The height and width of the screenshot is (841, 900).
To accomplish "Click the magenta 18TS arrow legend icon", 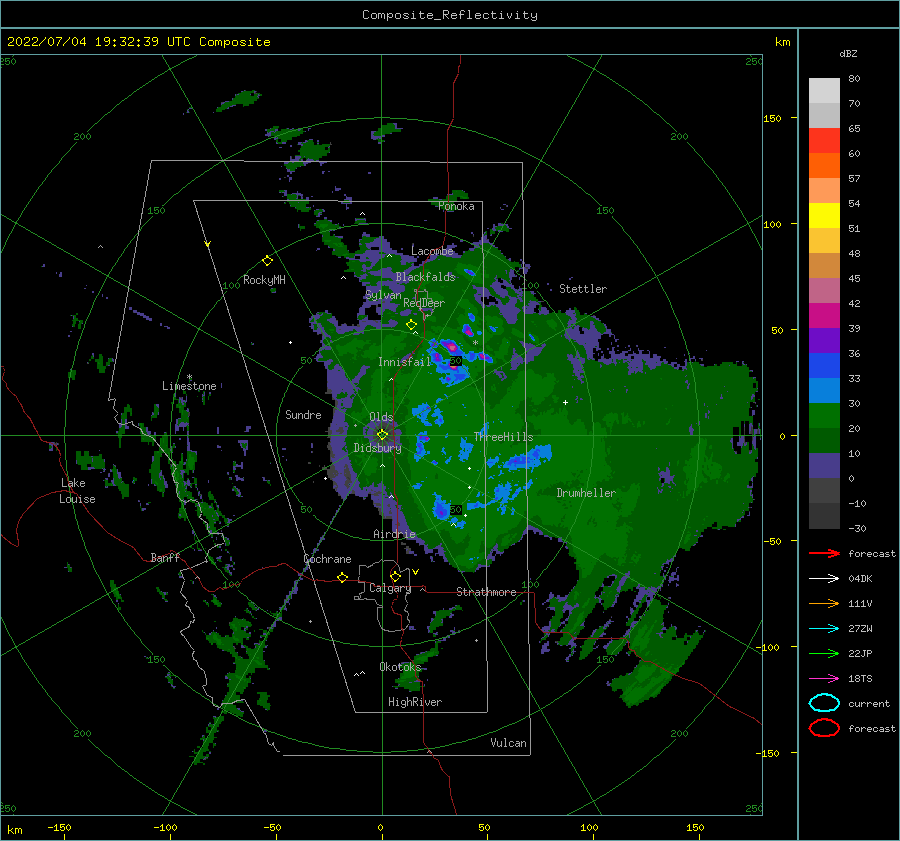I will 824,679.
